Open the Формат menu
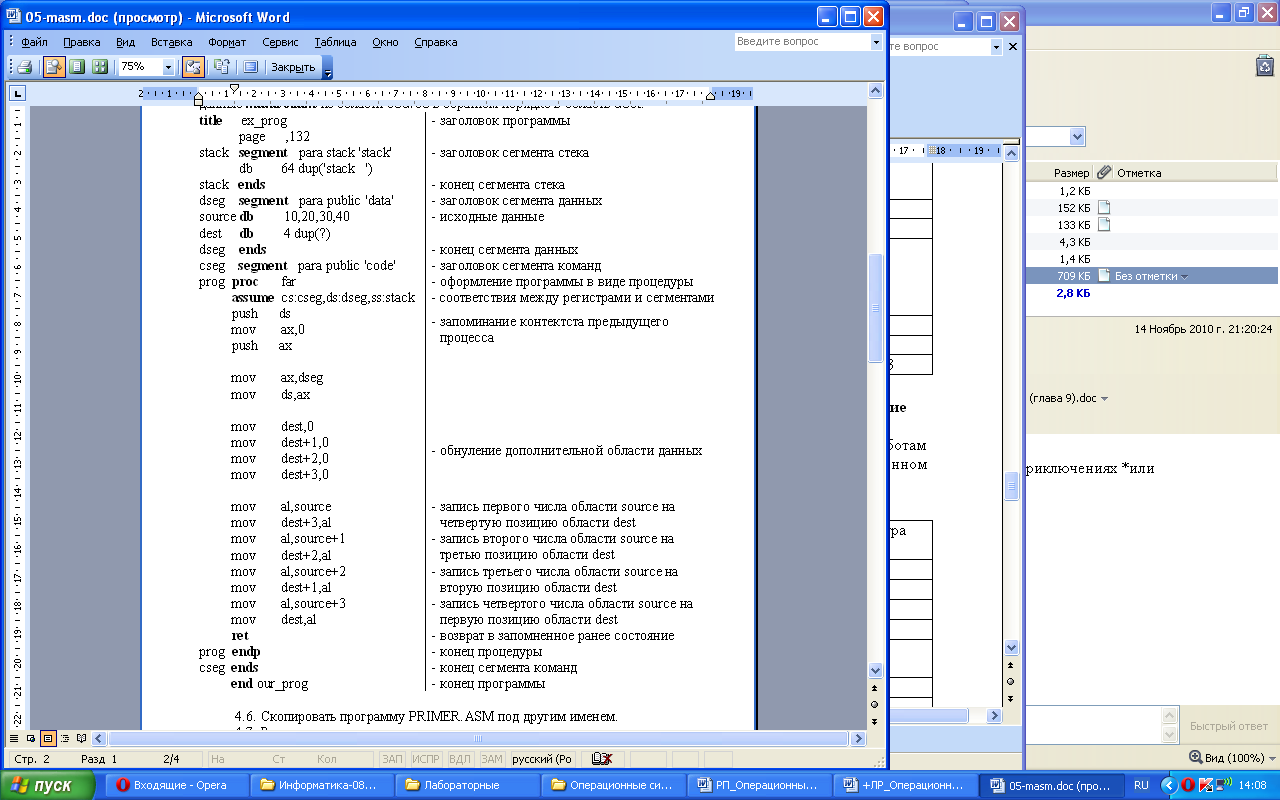 pyautogui.click(x=227, y=42)
